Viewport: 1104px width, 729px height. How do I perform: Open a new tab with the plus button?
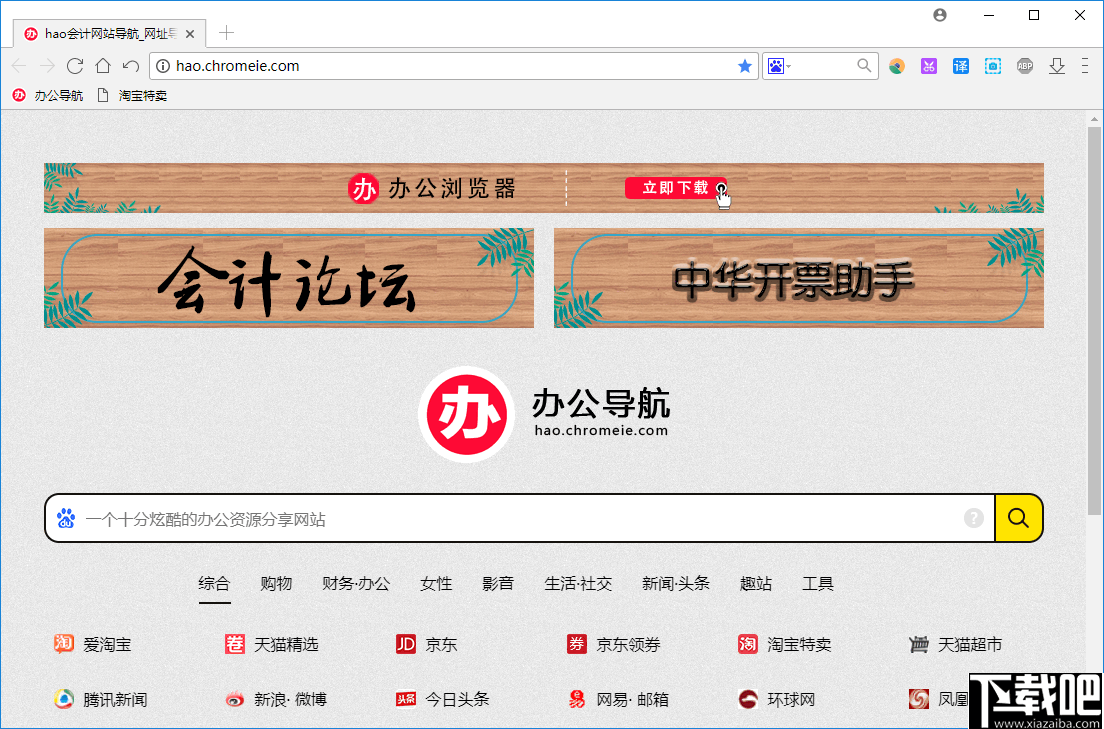click(x=225, y=32)
